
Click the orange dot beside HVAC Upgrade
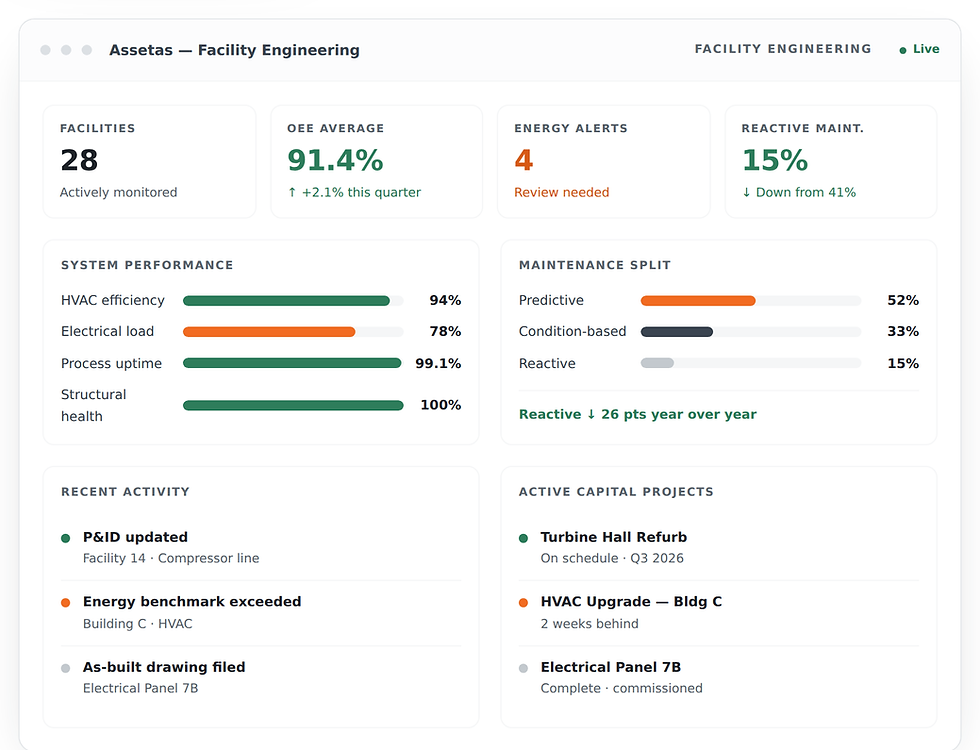tap(524, 602)
